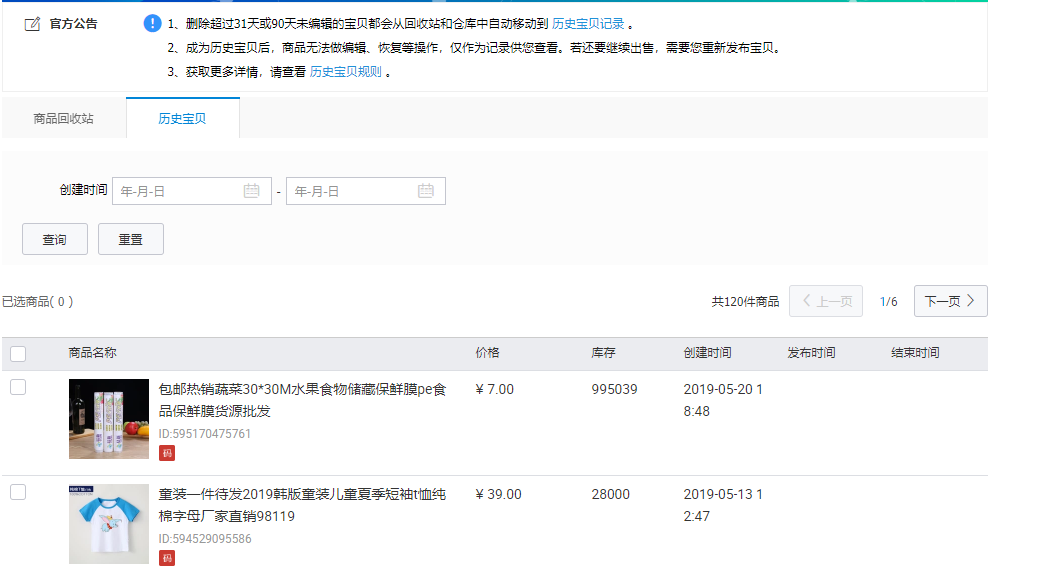
Task: Open the end date calendar icon
Action: 426,191
